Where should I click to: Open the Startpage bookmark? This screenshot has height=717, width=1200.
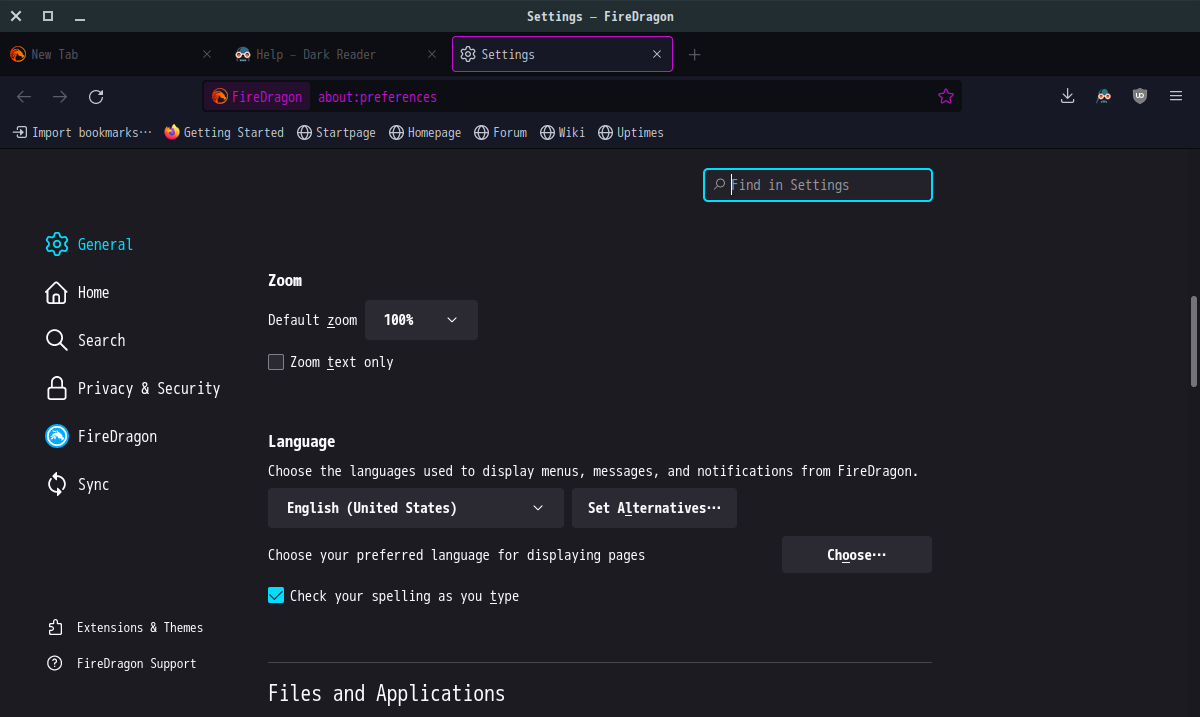336,132
